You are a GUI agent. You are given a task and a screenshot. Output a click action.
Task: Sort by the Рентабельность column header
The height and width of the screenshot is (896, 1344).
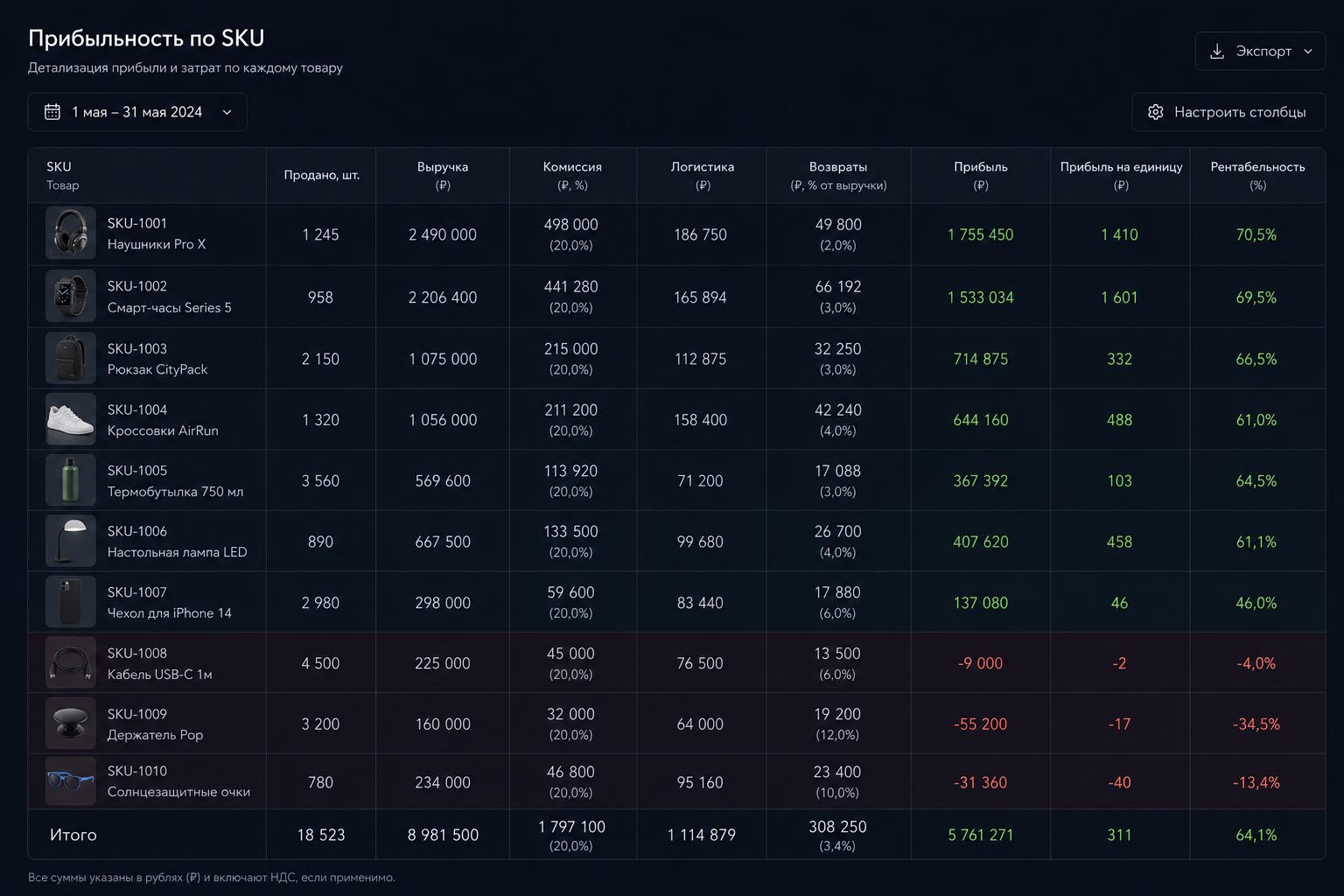(1257, 175)
